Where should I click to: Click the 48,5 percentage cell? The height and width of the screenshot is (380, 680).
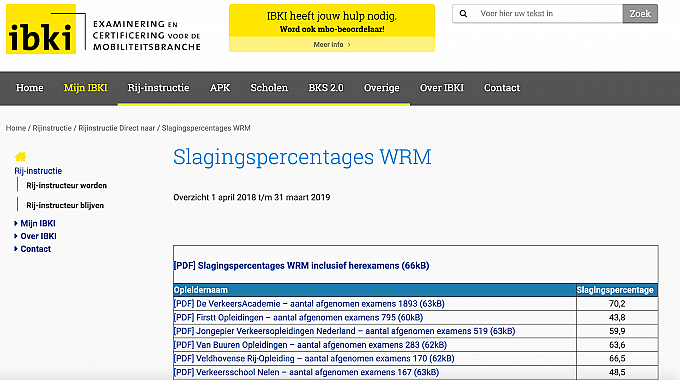(617, 372)
